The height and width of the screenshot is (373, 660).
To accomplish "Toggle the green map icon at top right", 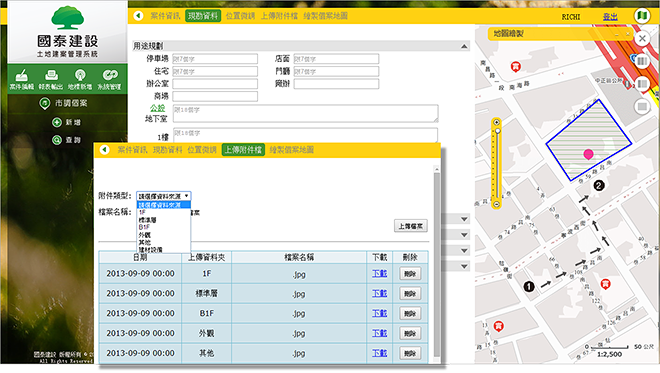I will tap(642, 16).
